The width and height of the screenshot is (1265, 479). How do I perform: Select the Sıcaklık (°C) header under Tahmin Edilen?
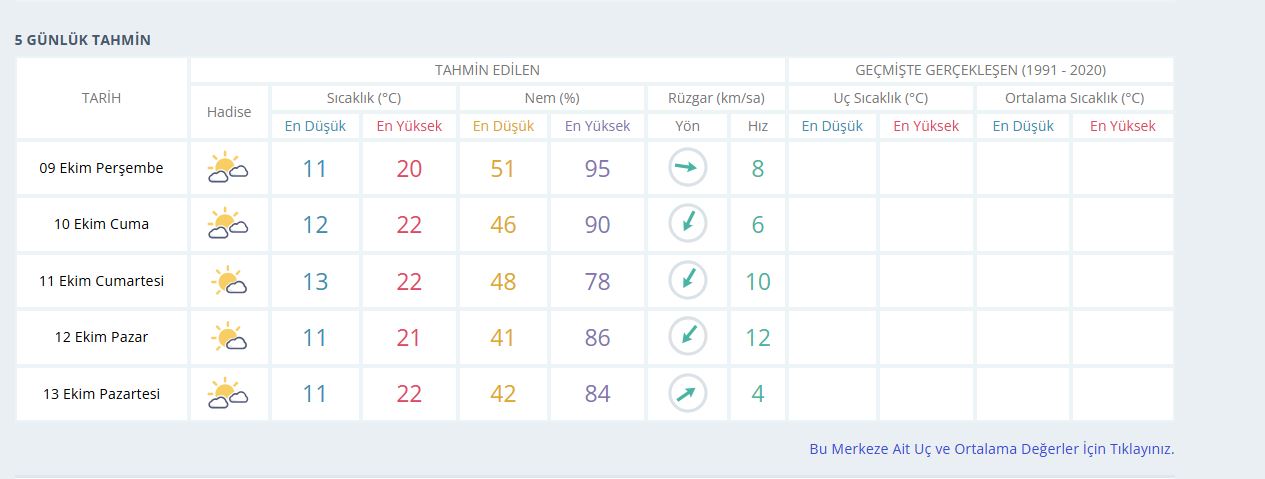pyautogui.click(x=364, y=98)
